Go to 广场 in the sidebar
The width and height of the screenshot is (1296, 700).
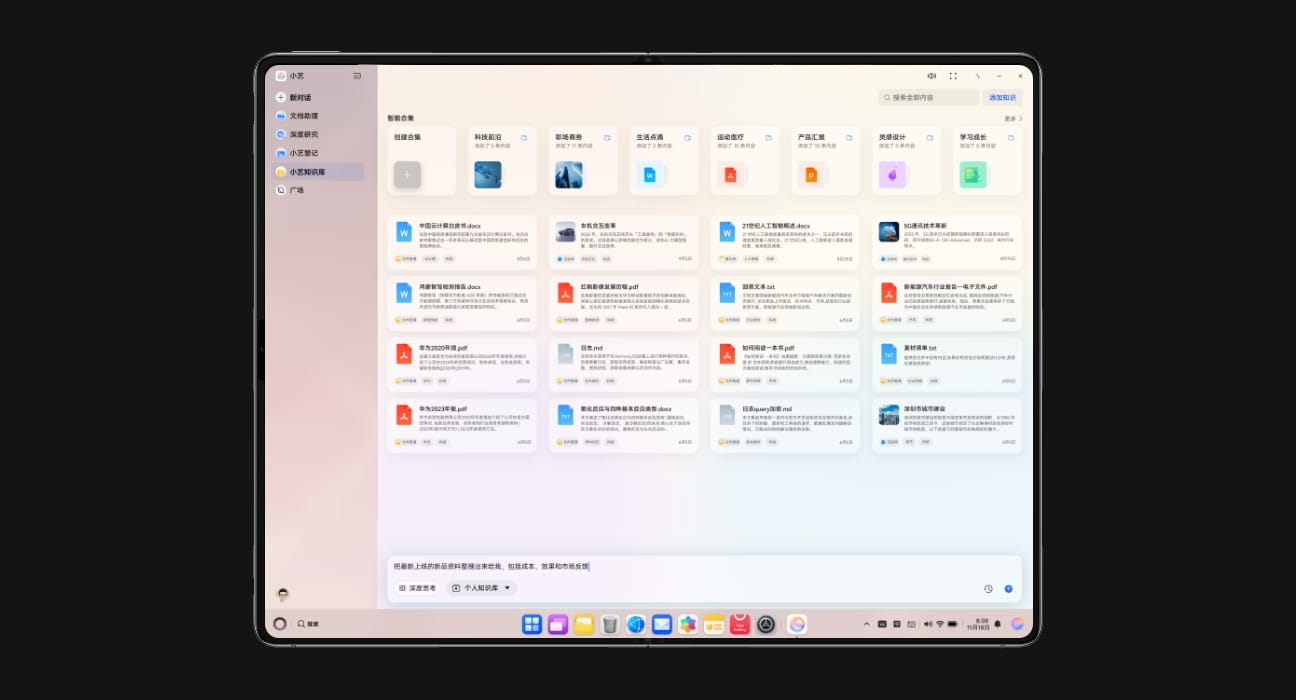coord(297,190)
